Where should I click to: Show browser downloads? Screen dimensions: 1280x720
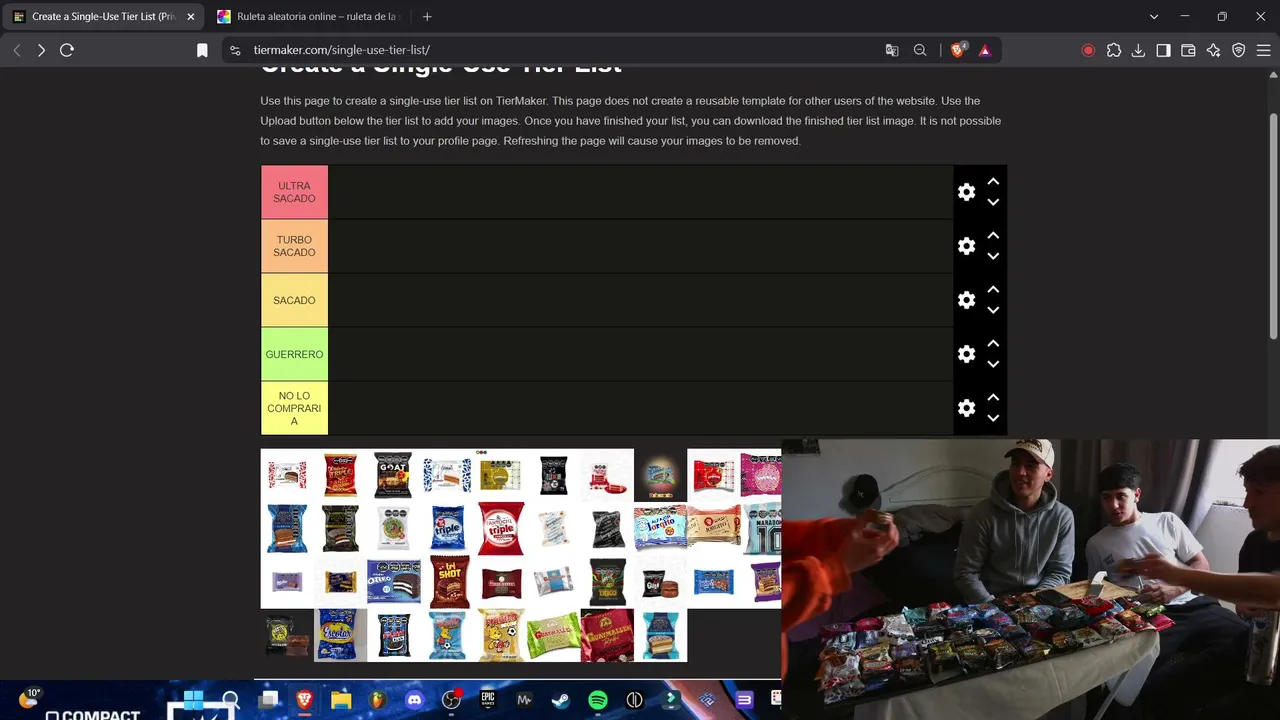coord(1138,50)
